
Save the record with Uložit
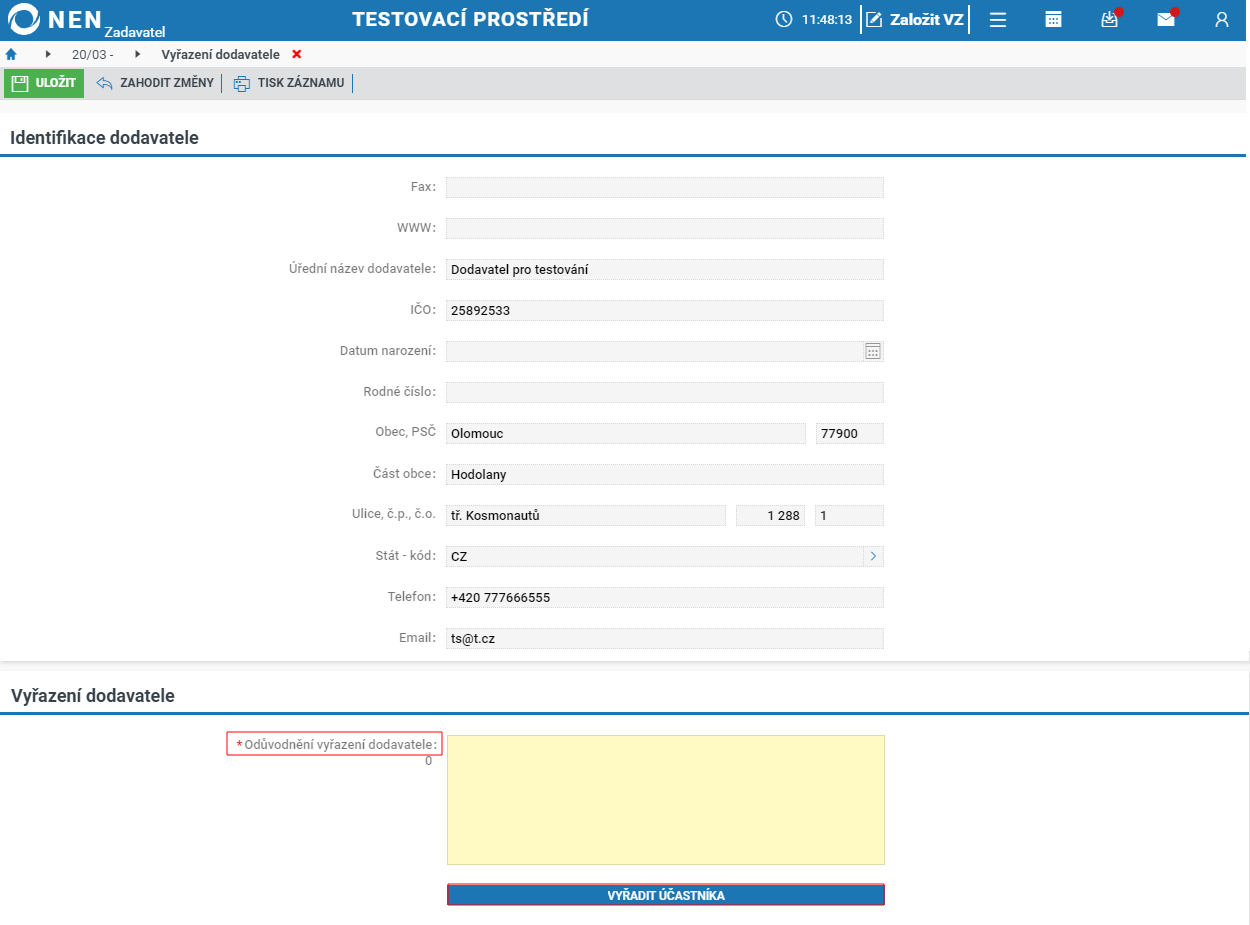pyautogui.click(x=44, y=83)
